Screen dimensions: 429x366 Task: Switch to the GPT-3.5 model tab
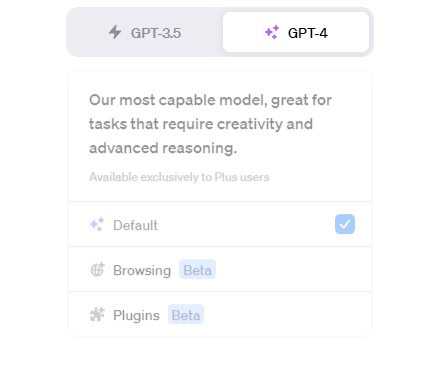pyautogui.click(x=145, y=32)
